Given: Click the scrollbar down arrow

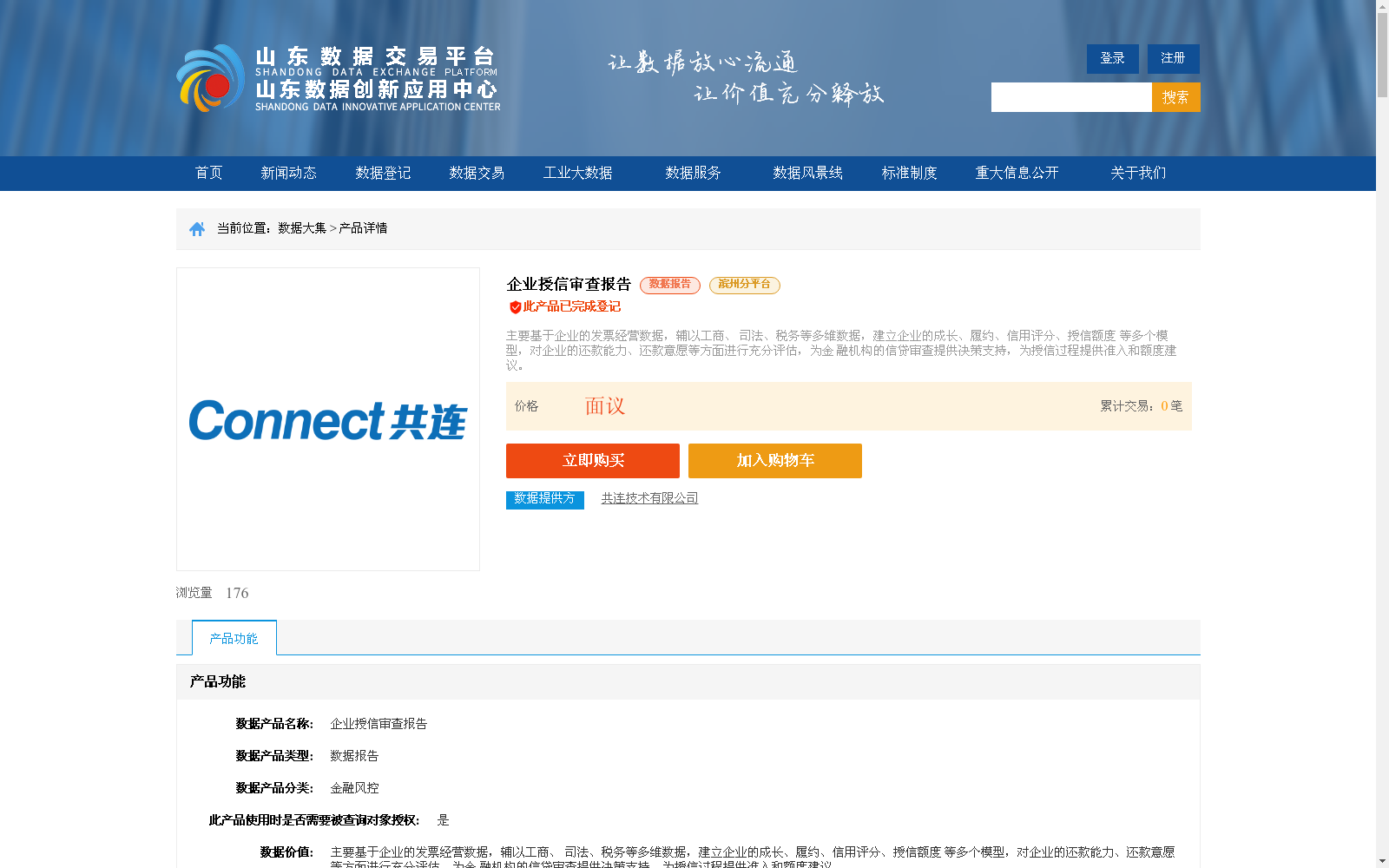Looking at the screenshot, I should pyautogui.click(x=1382, y=861).
